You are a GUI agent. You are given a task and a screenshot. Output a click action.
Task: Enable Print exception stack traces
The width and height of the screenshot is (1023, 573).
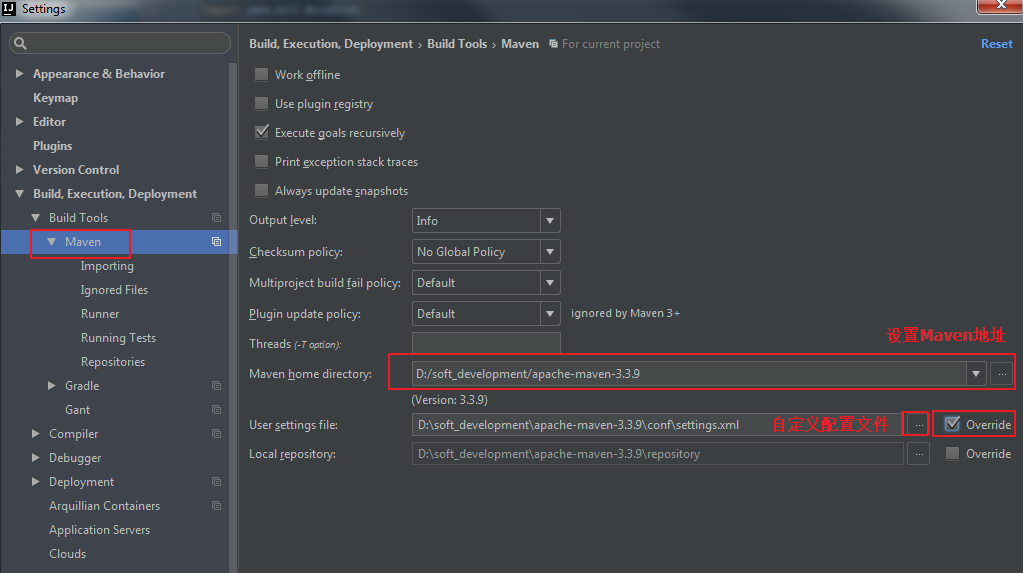tap(262, 161)
